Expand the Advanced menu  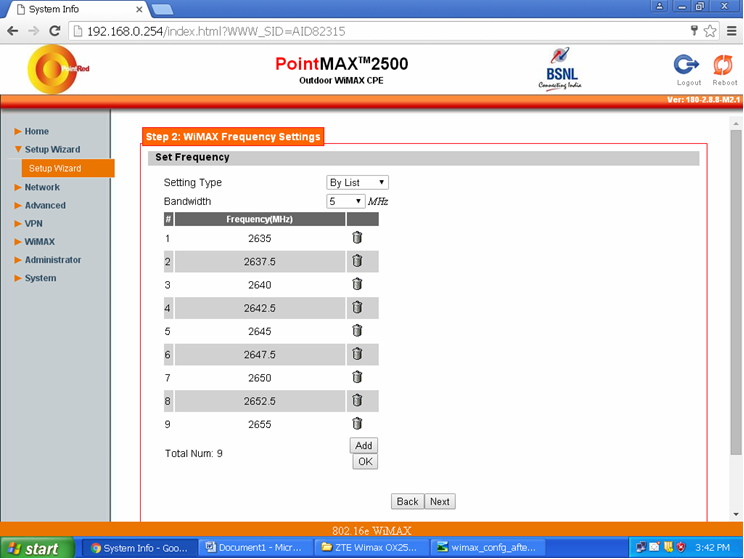click(45, 205)
